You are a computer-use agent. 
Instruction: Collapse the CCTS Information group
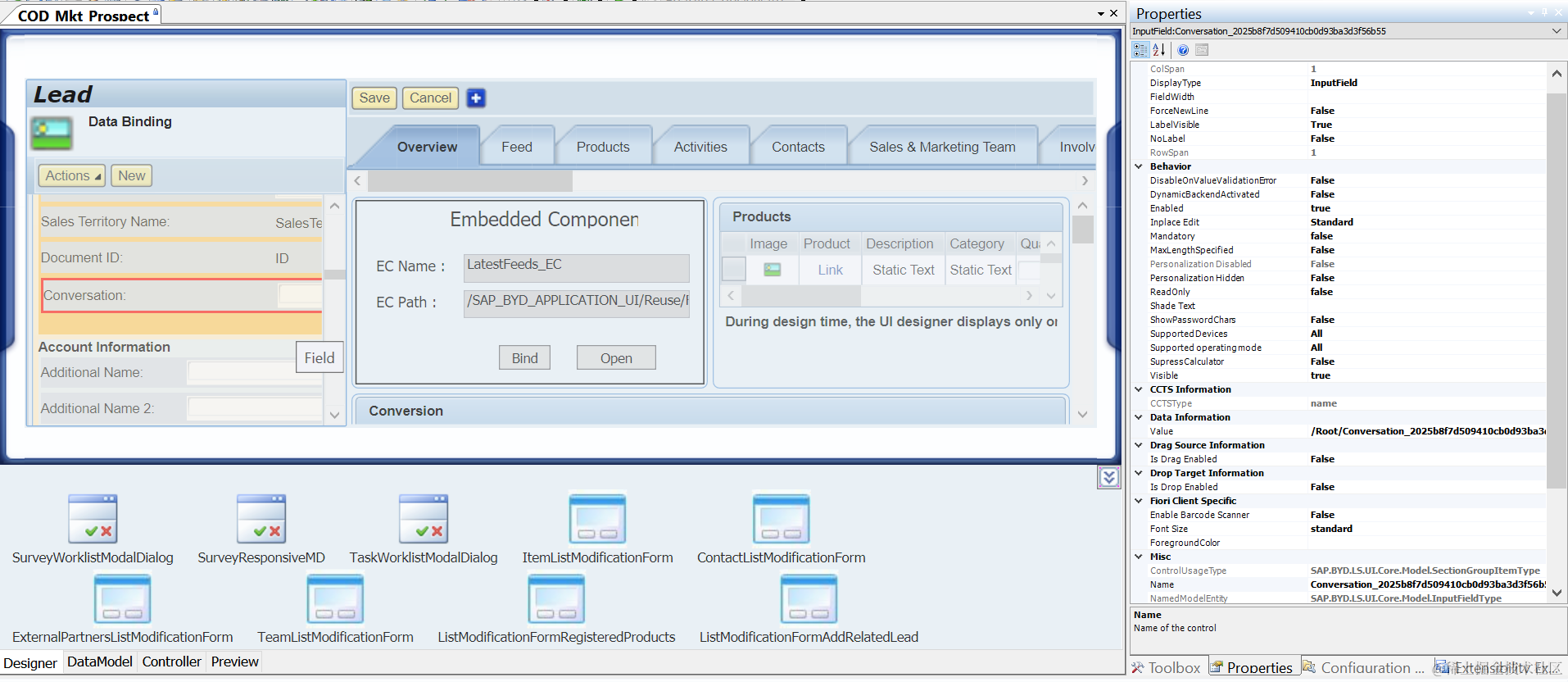1138,389
